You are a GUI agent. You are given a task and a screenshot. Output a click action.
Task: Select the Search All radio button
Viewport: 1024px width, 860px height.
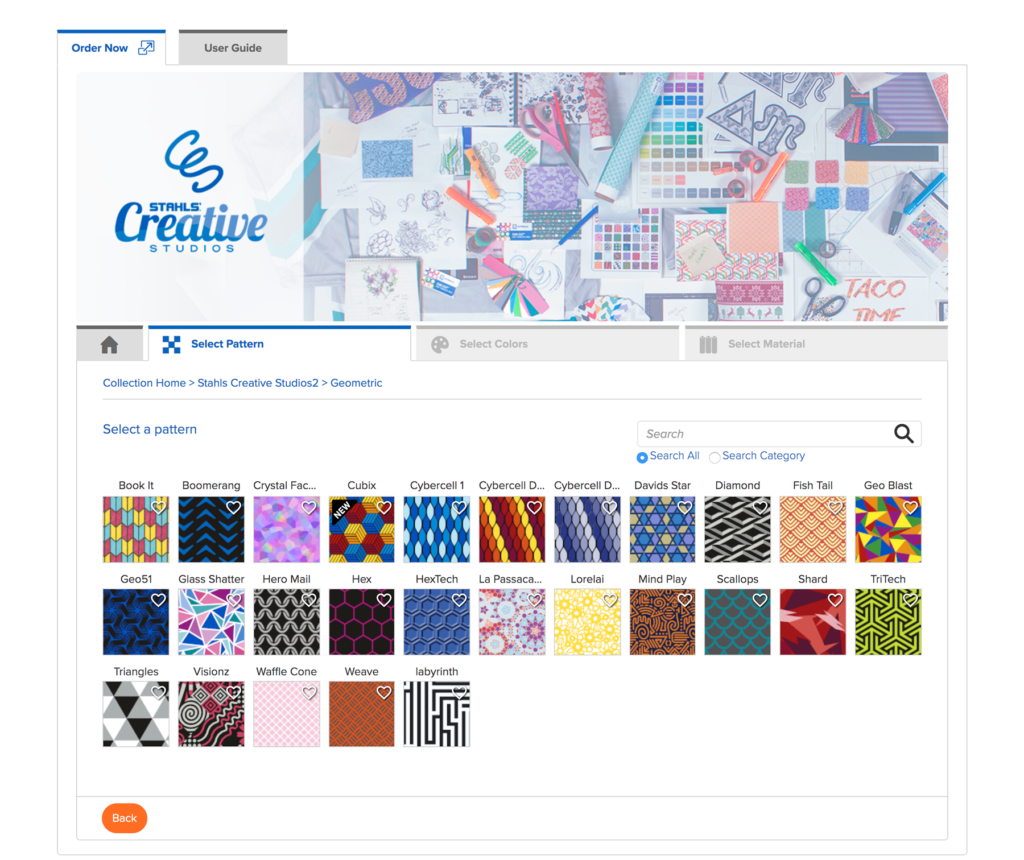642,457
